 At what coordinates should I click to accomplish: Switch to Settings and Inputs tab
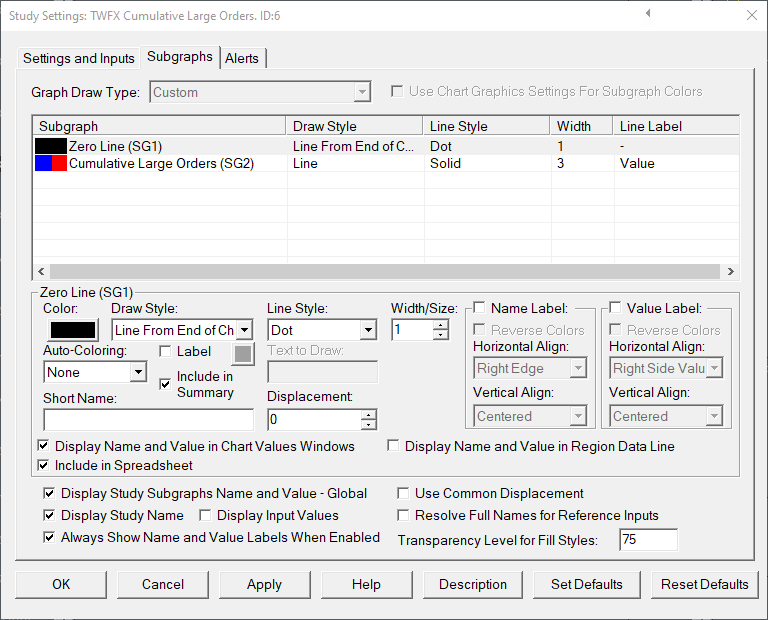[79, 58]
